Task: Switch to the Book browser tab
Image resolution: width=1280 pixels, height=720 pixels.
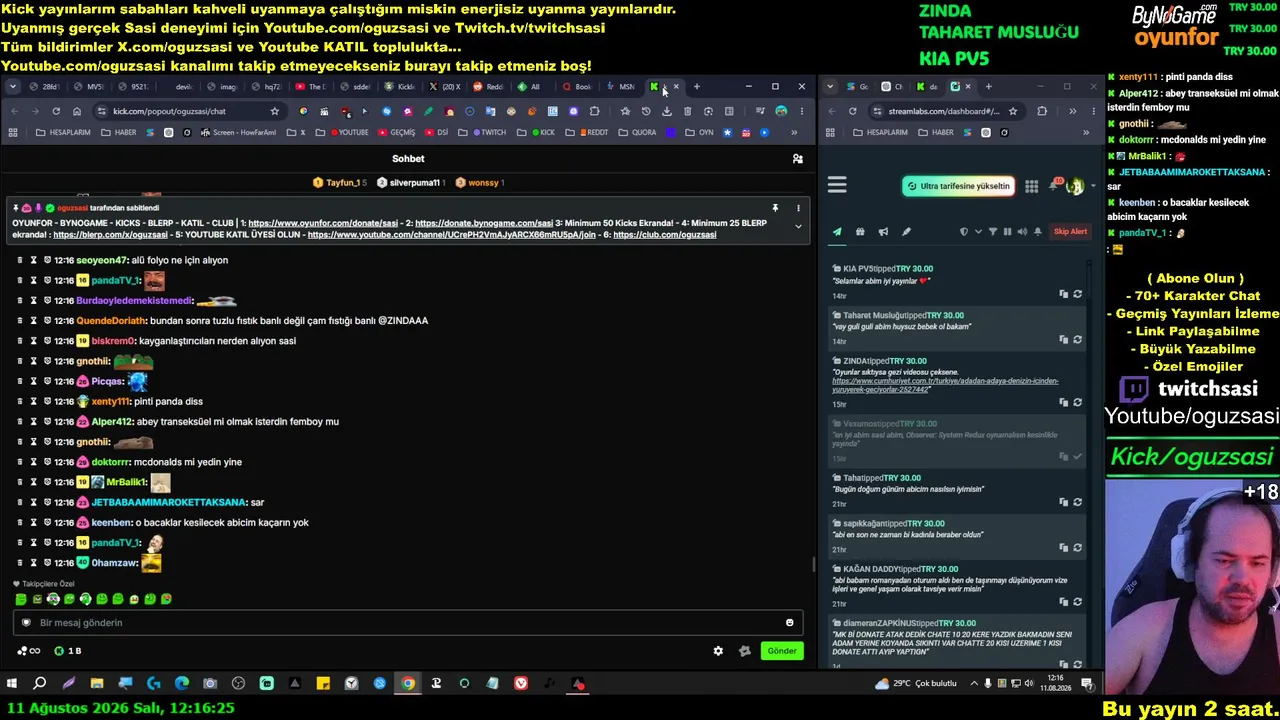Action: (x=577, y=87)
